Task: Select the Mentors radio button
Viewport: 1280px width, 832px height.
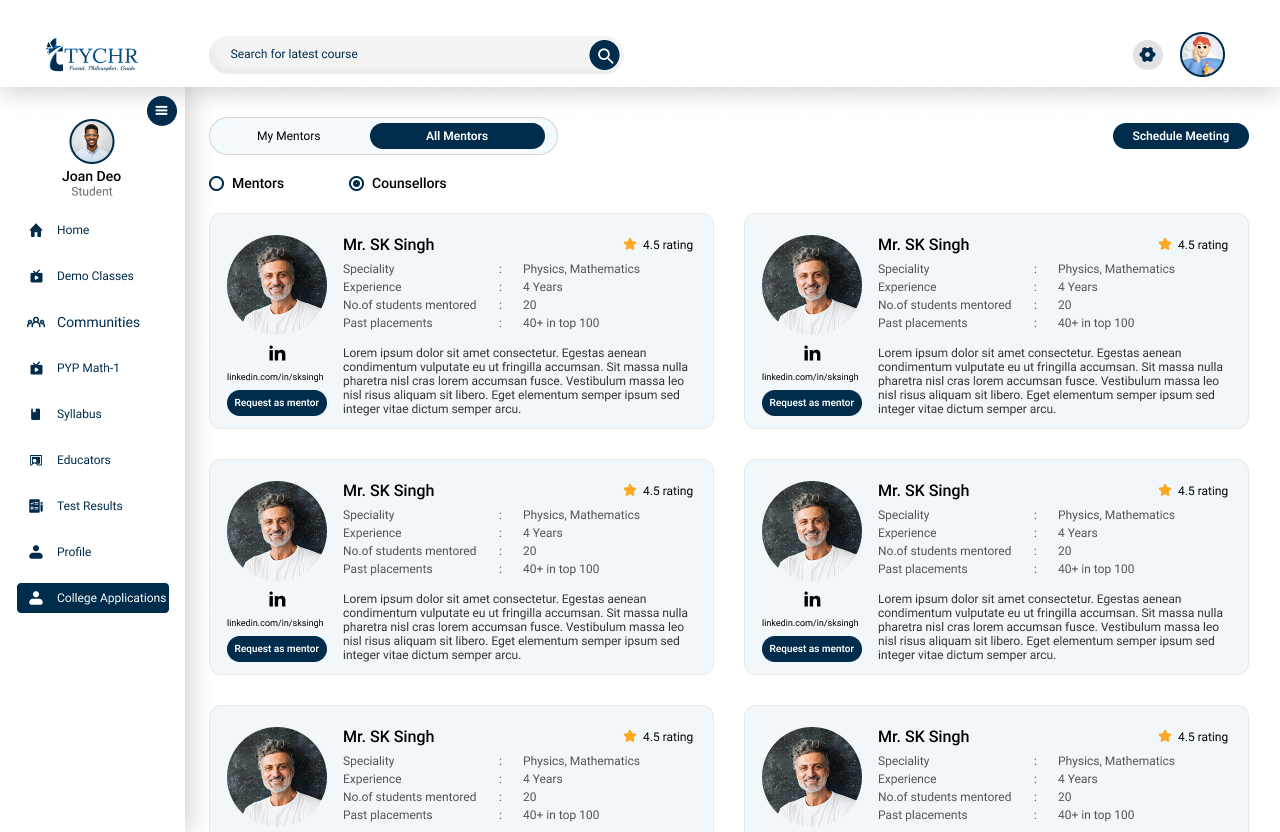Action: [x=216, y=184]
